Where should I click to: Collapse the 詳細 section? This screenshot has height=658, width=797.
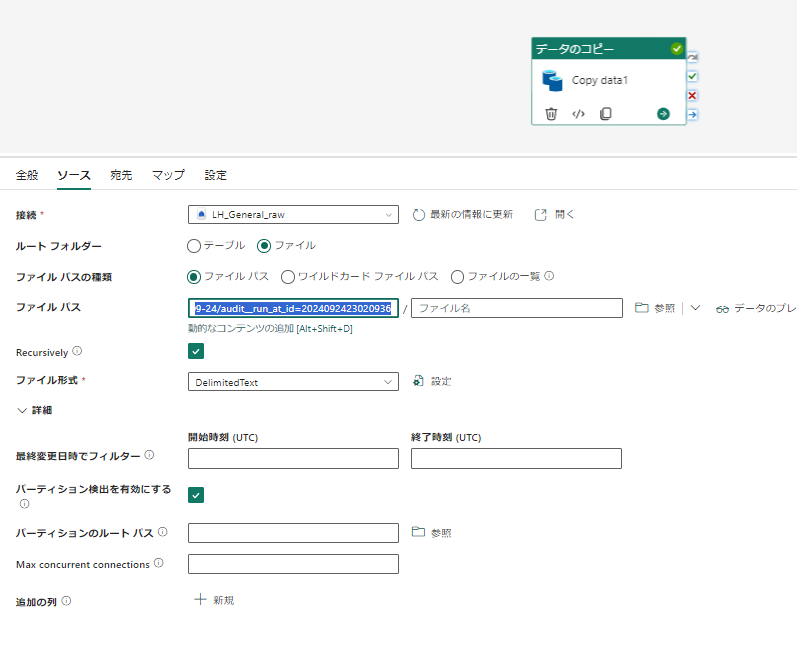[35, 410]
